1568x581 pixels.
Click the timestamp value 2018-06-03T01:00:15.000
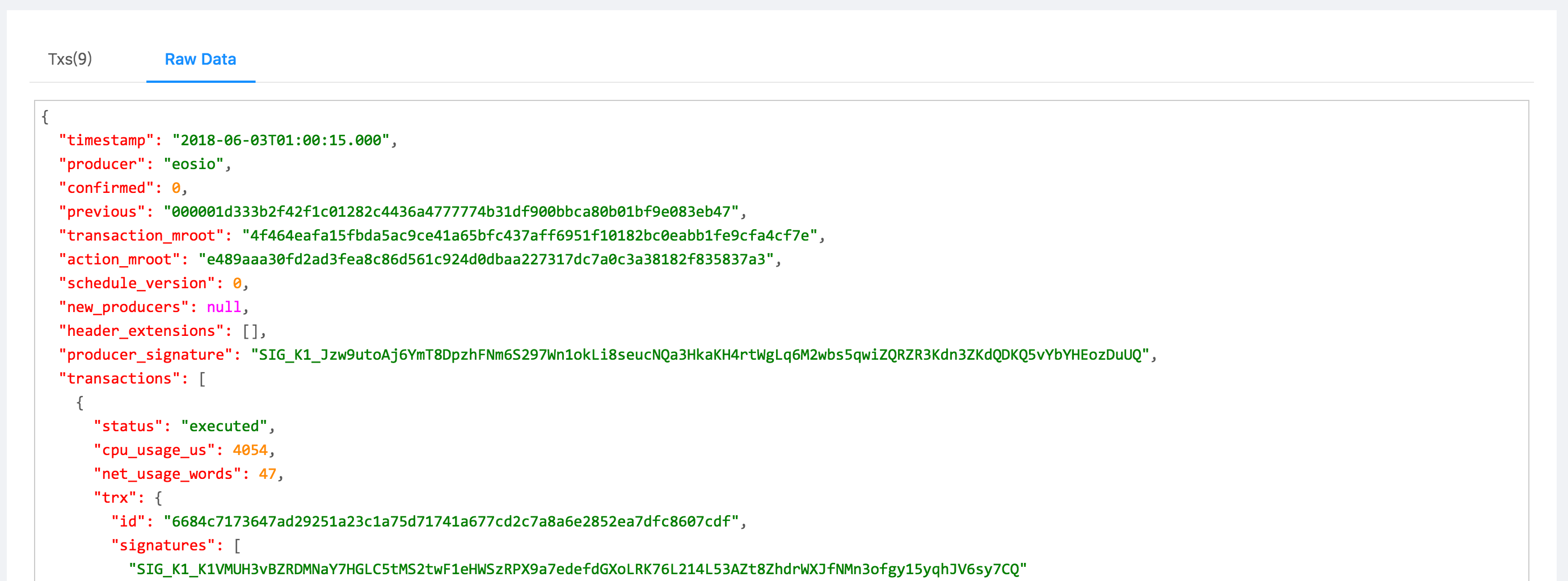281,140
